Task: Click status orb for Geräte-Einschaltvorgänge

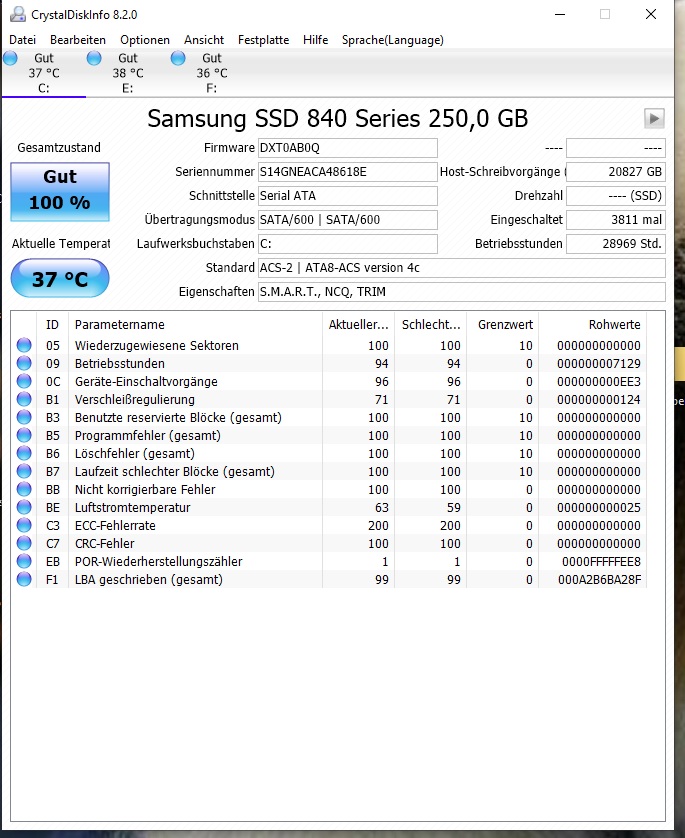Action: click(24, 381)
